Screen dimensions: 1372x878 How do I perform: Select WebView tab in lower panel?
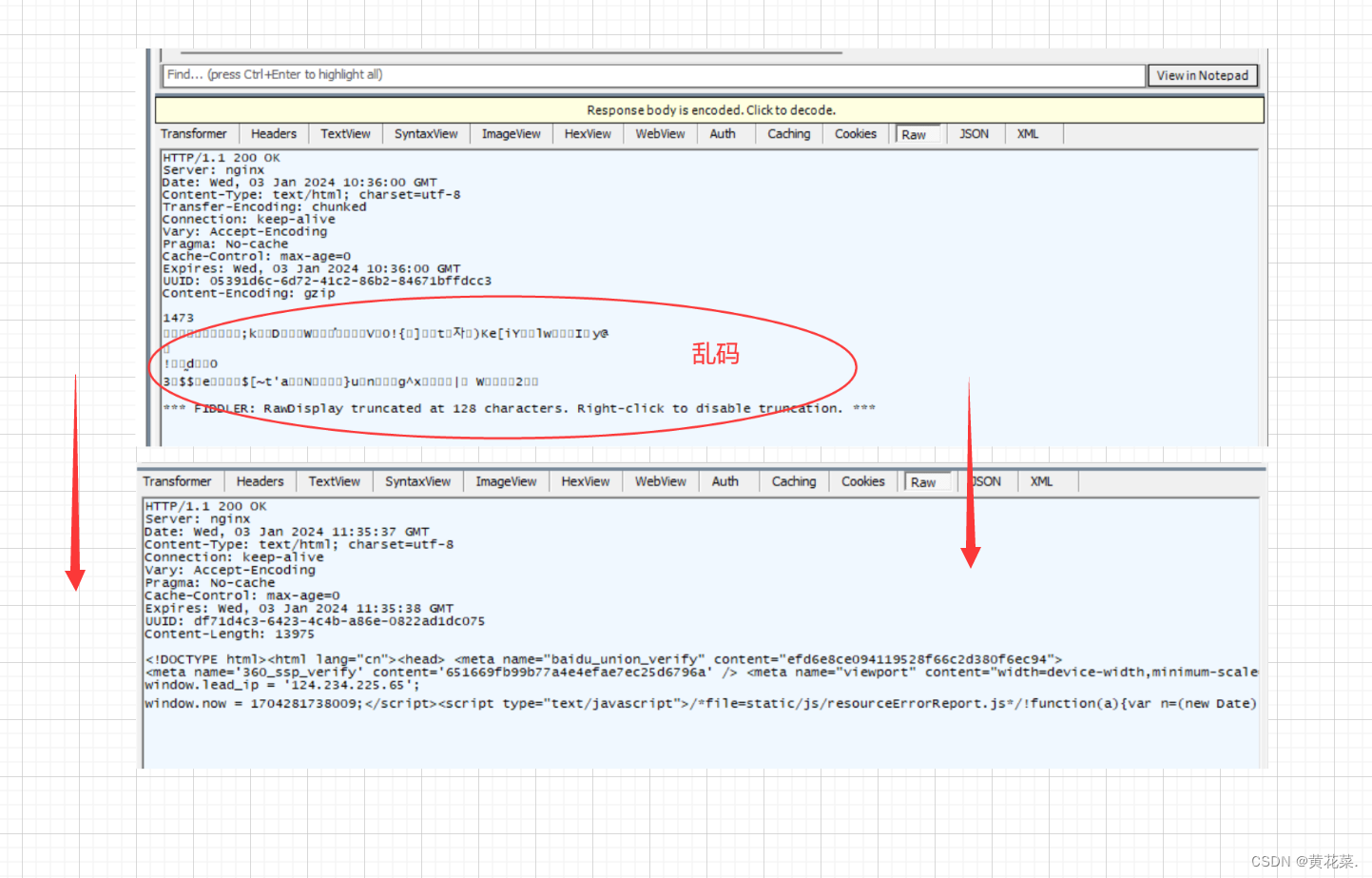660,481
